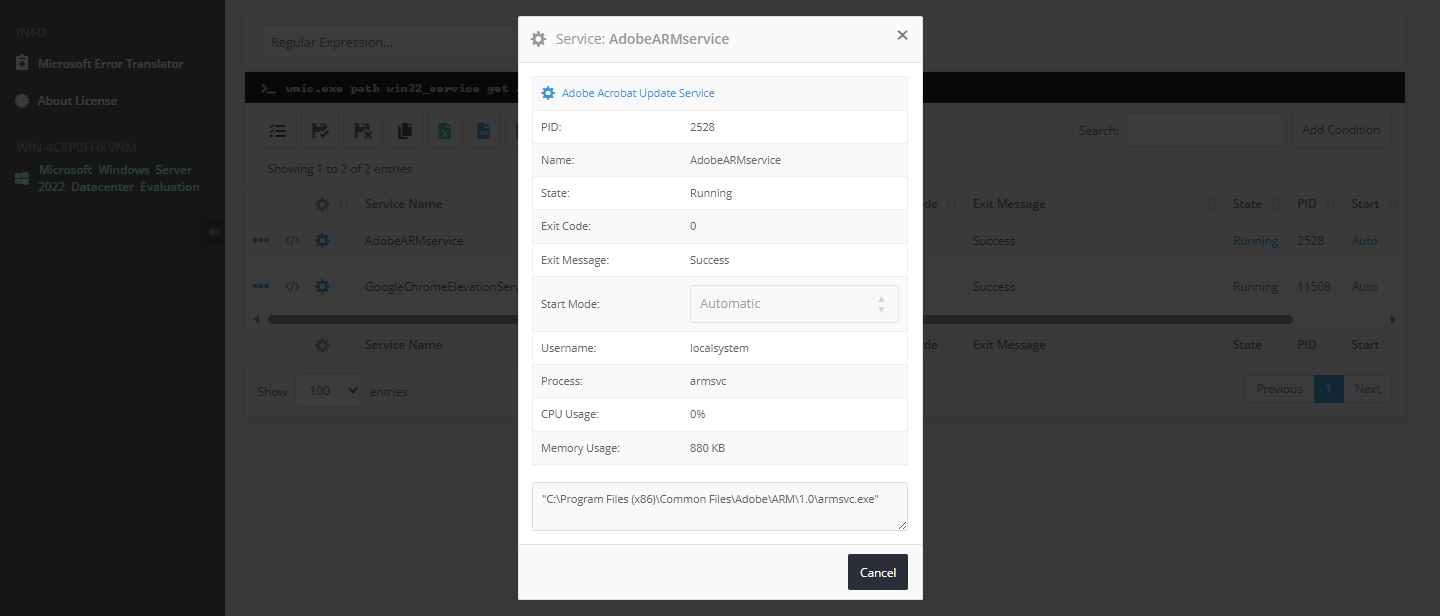Click the code icon for GoogleChromeElevationService row
Viewport: 1440px width, 616px height.
(x=292, y=287)
